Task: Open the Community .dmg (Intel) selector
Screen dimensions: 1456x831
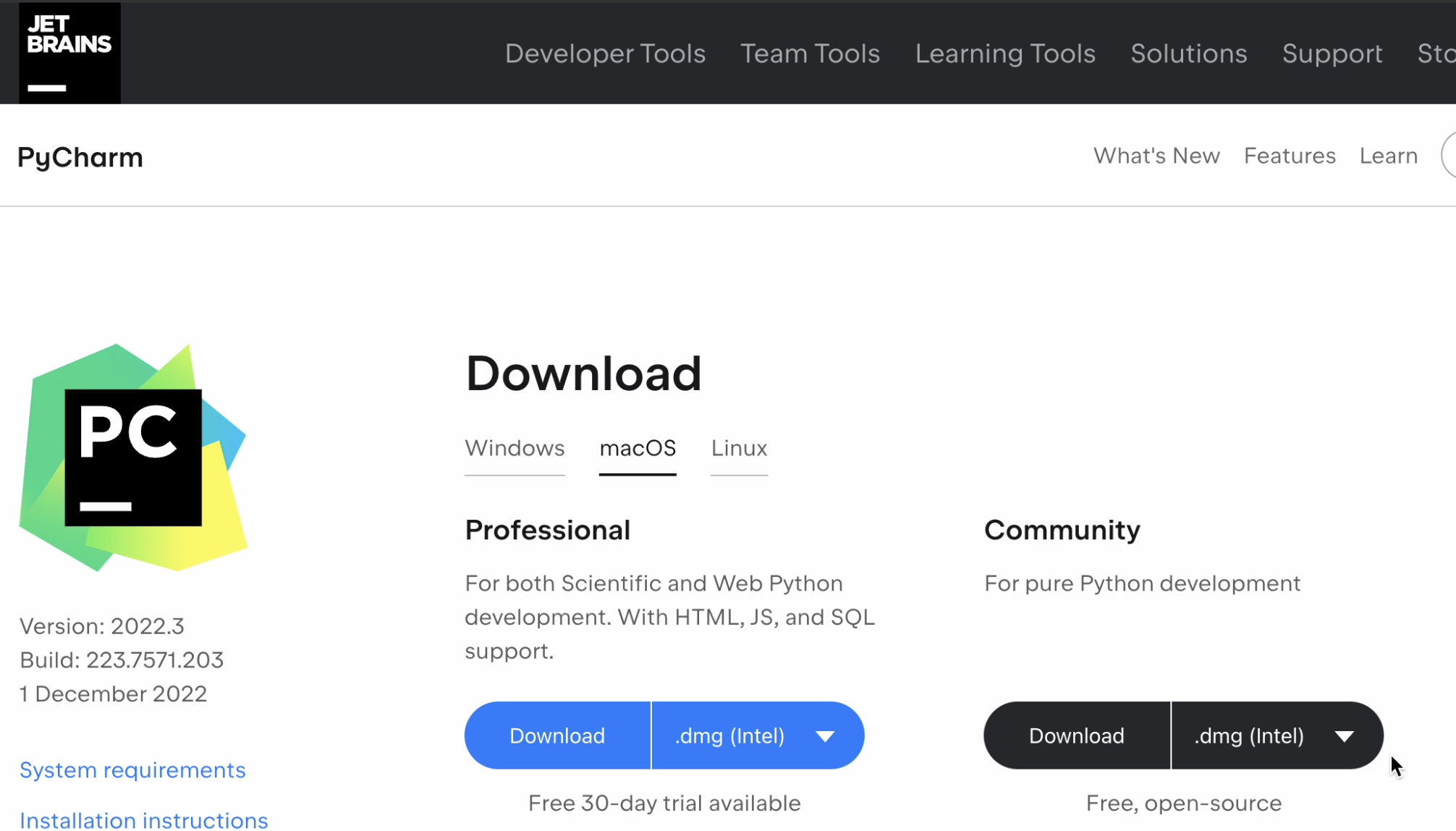Action: click(1249, 736)
